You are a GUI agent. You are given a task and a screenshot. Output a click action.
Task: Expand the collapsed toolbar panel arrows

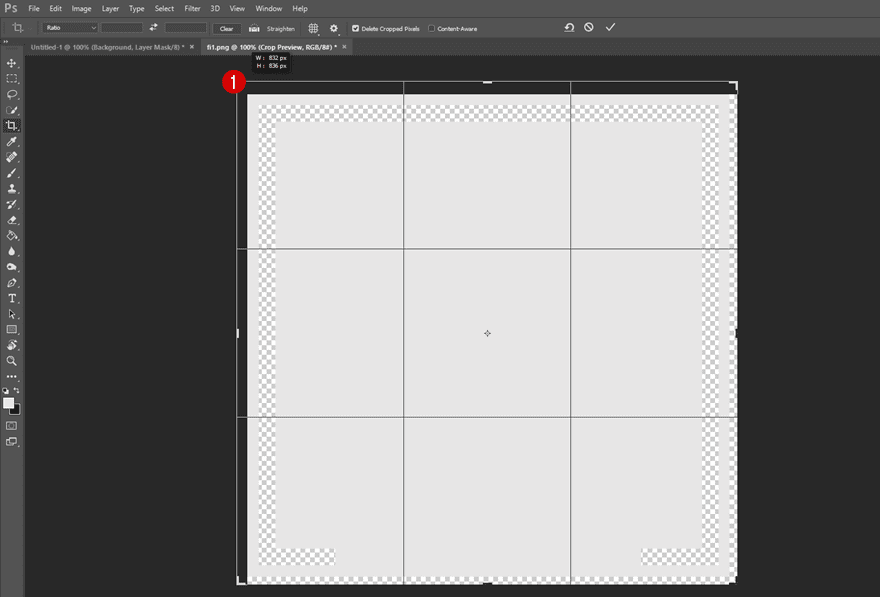coord(6,42)
